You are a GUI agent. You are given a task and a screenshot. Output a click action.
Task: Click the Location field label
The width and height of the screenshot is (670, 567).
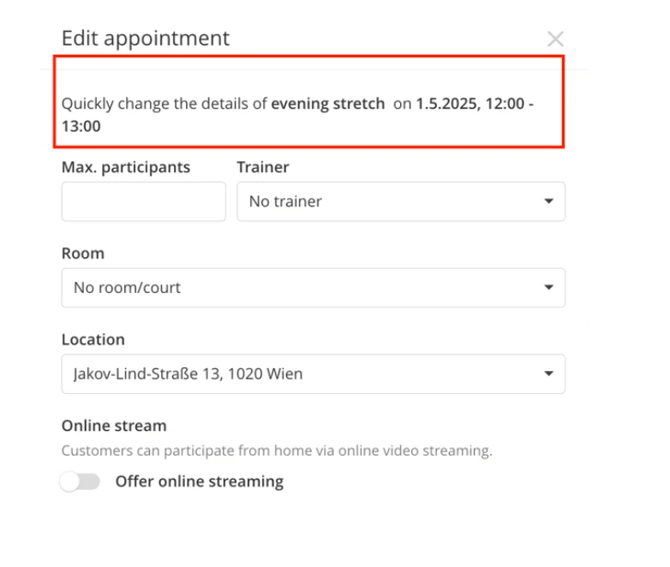tap(93, 340)
